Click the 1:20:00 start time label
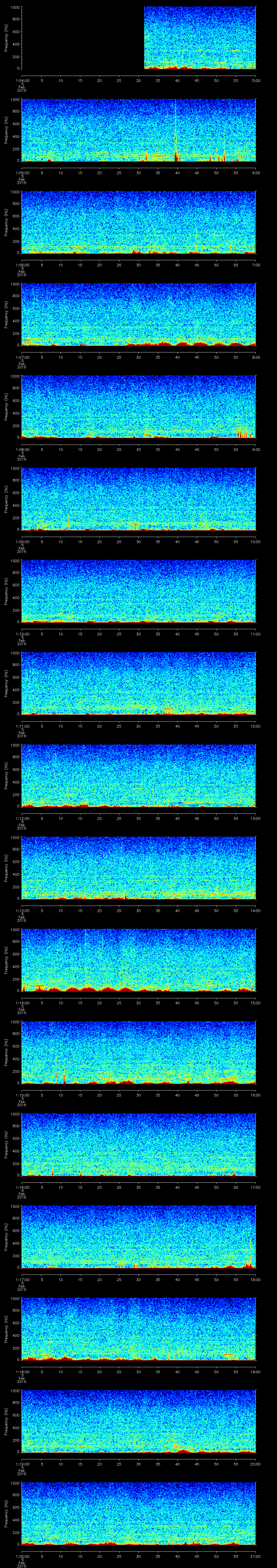This screenshot has width=277, height=1568. click(22, 1556)
